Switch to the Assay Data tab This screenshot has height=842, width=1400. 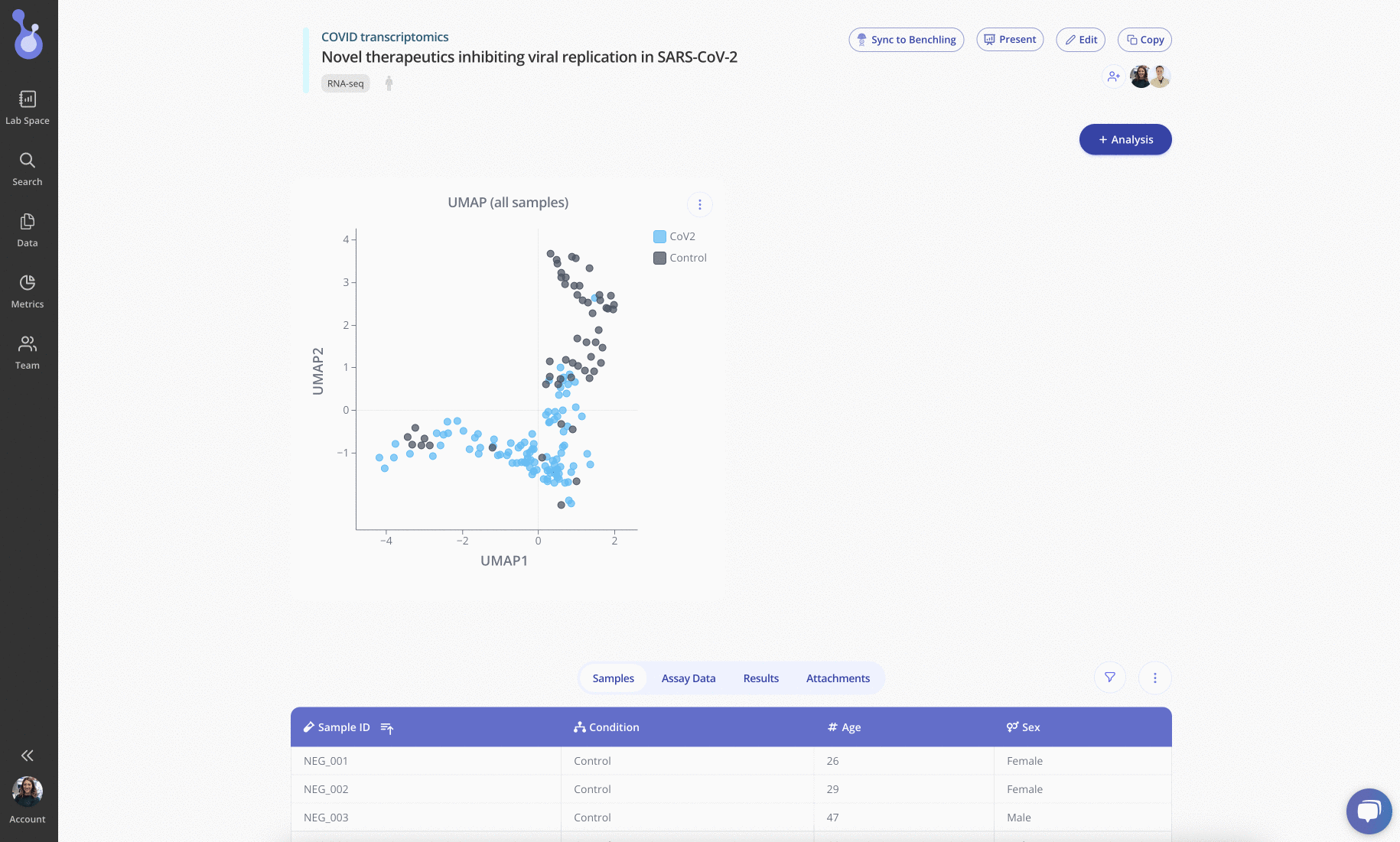pyautogui.click(x=689, y=678)
